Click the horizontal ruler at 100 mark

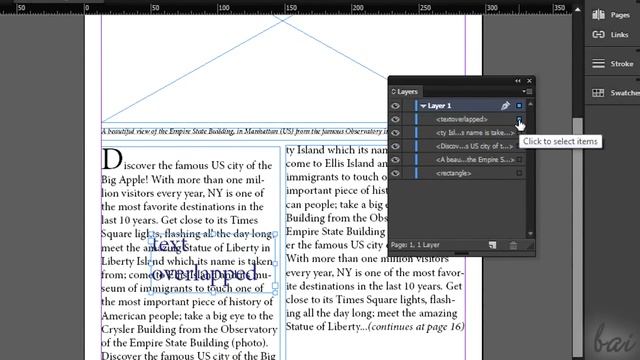click(x=223, y=8)
